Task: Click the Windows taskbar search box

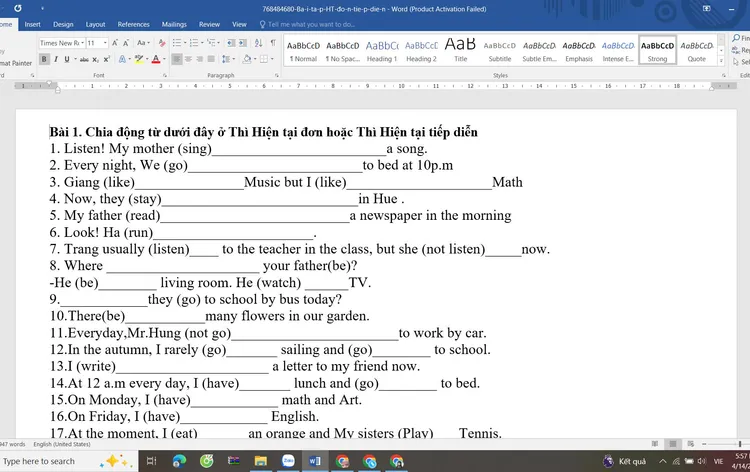Action: [45, 461]
